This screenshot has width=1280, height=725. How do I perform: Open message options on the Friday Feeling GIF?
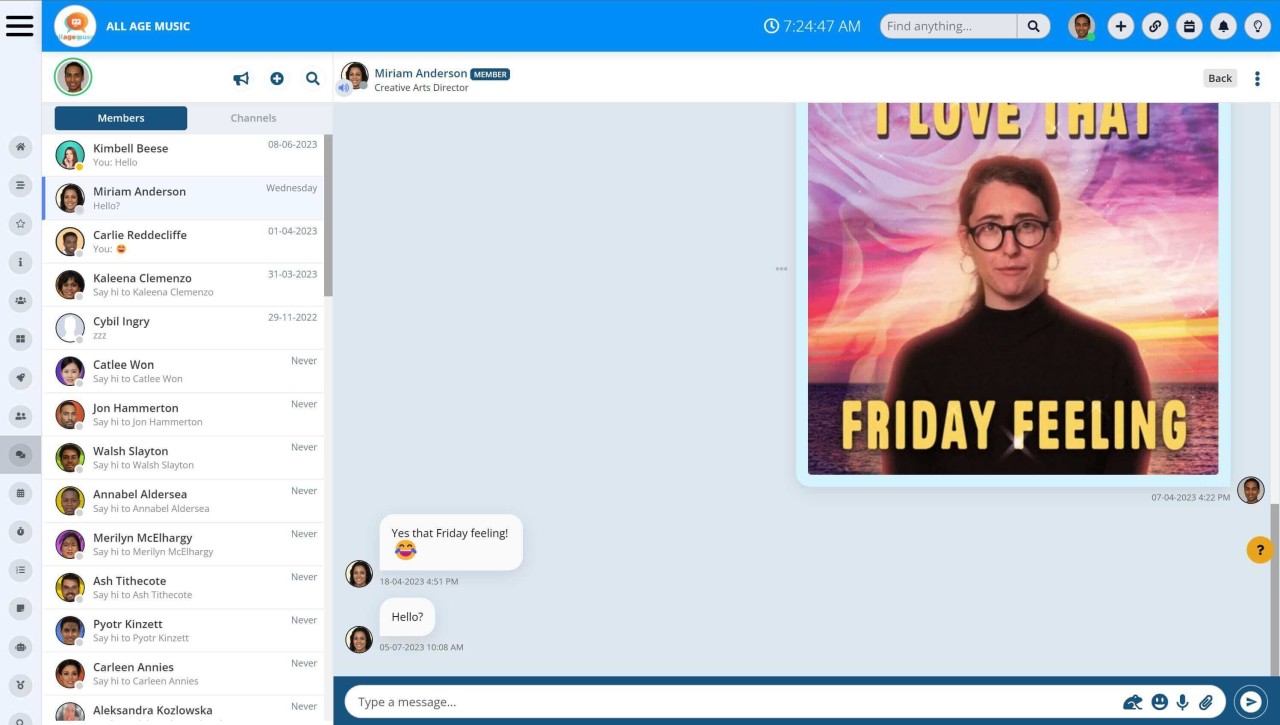[781, 269]
